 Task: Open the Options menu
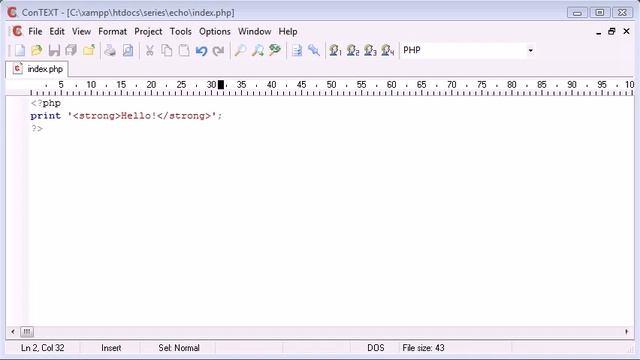pos(215,31)
